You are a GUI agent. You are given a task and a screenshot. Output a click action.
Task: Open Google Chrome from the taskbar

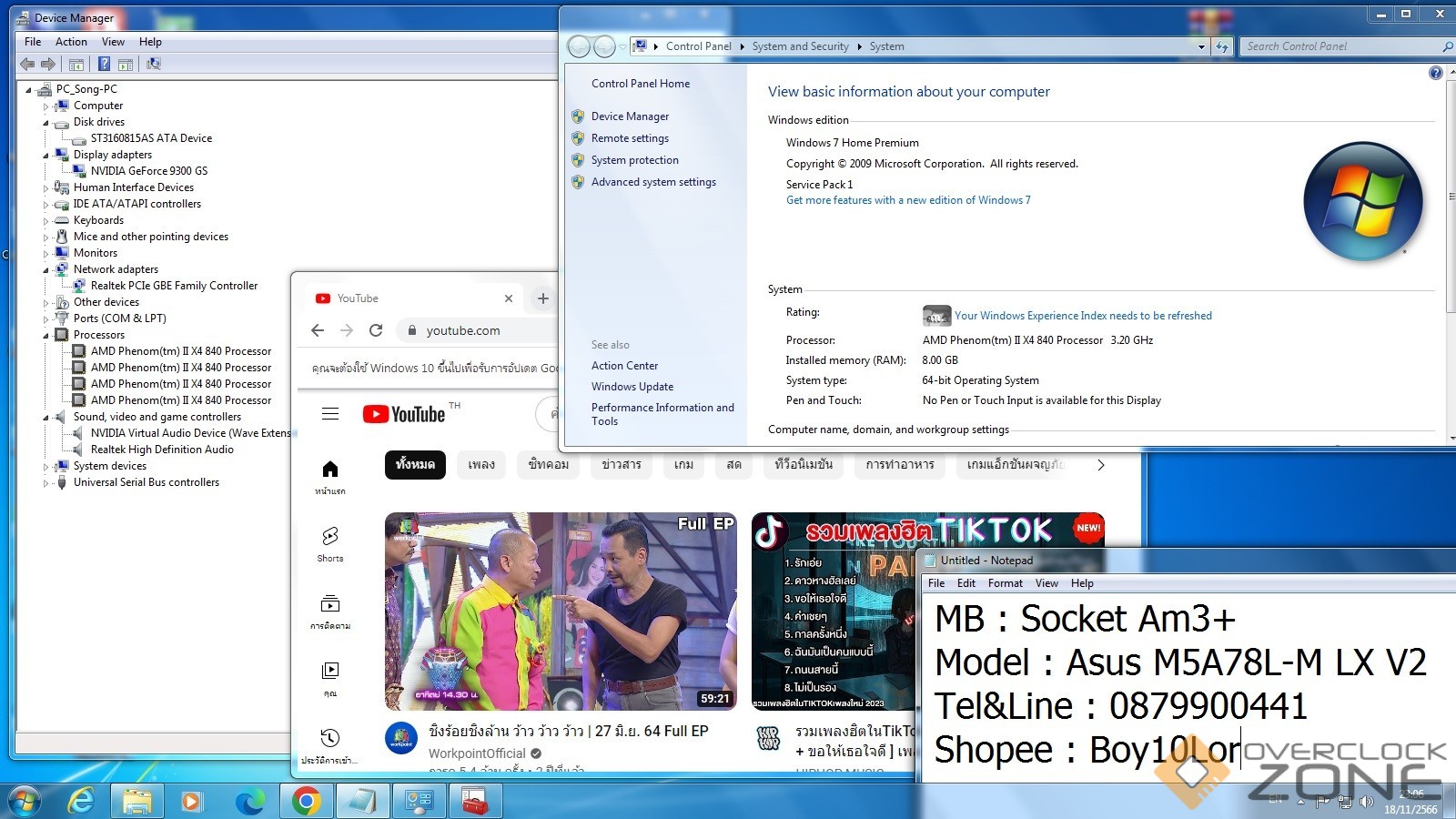(307, 801)
